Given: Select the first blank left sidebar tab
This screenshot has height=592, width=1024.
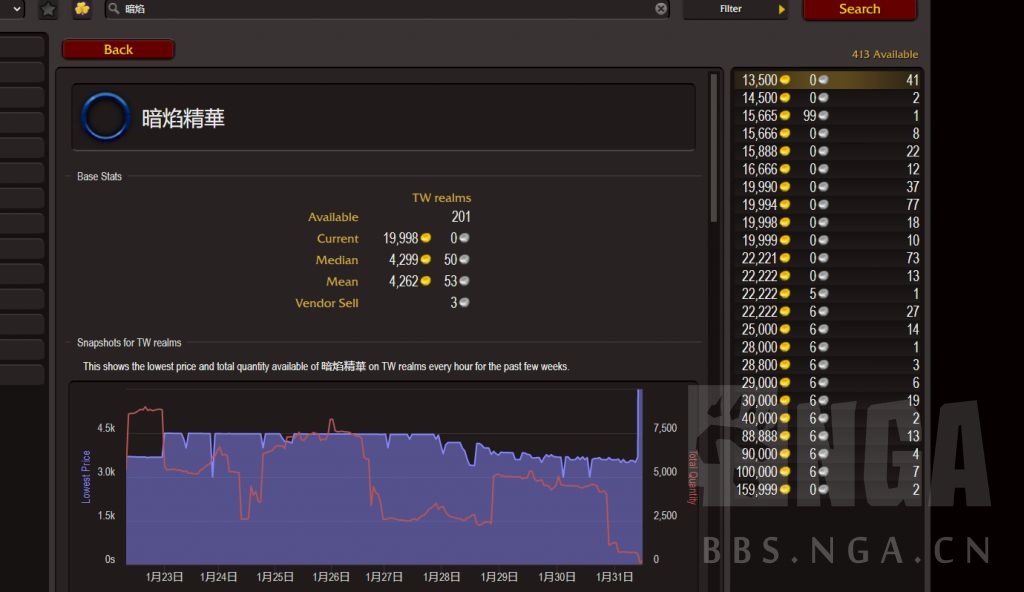Looking at the screenshot, I should point(22,47).
